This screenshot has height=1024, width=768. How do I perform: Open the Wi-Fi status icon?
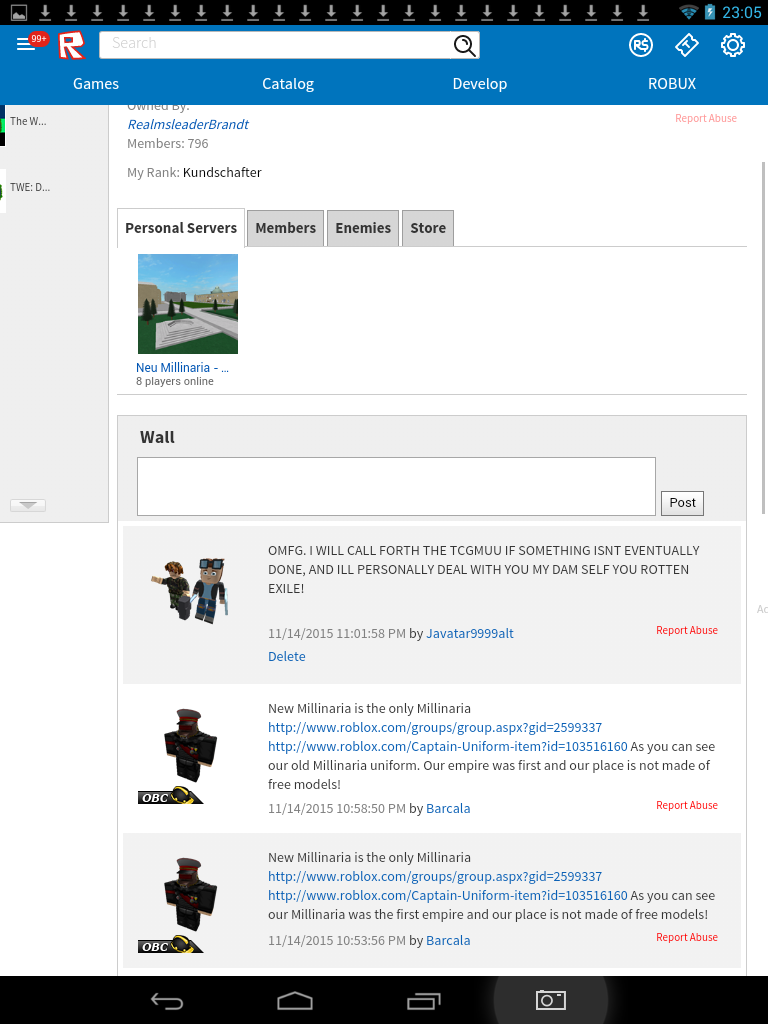click(688, 12)
